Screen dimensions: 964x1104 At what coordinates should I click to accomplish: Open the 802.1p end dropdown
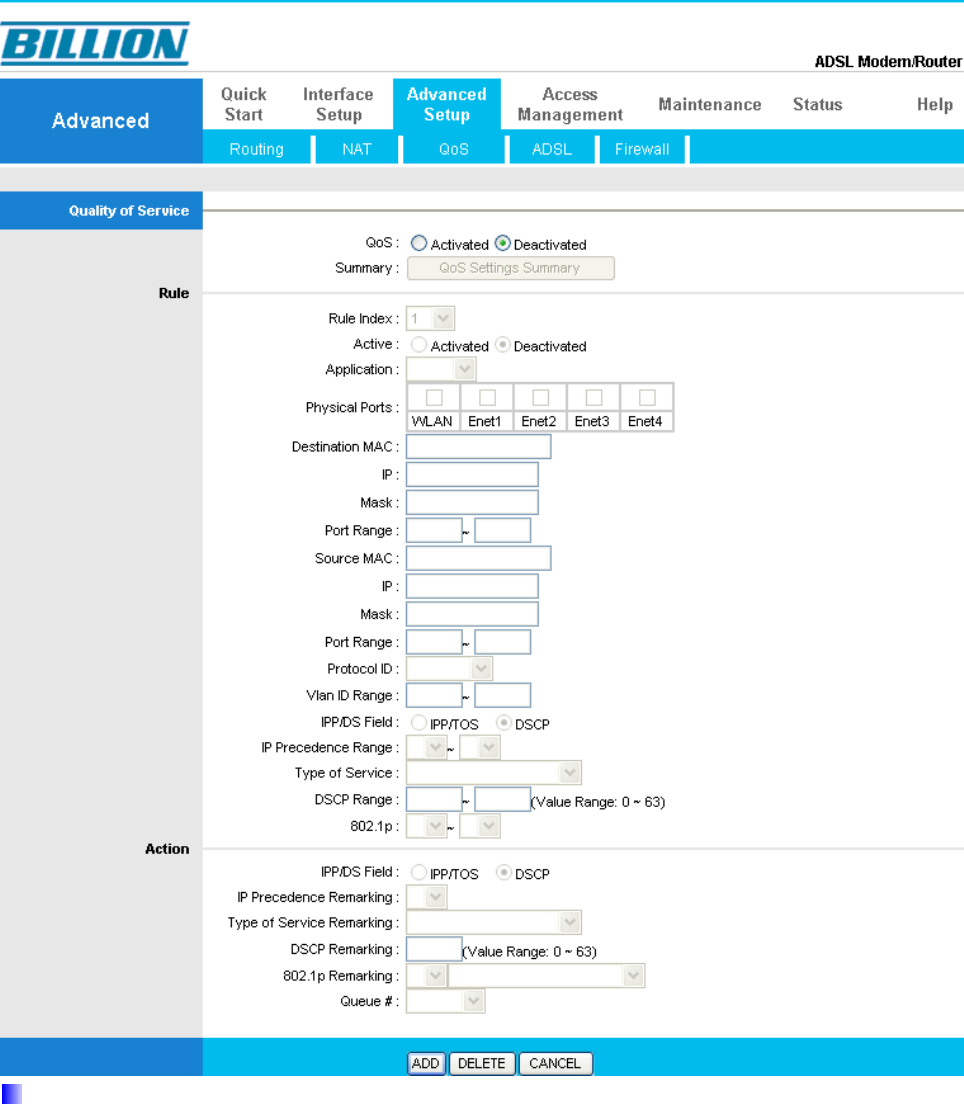tap(480, 826)
